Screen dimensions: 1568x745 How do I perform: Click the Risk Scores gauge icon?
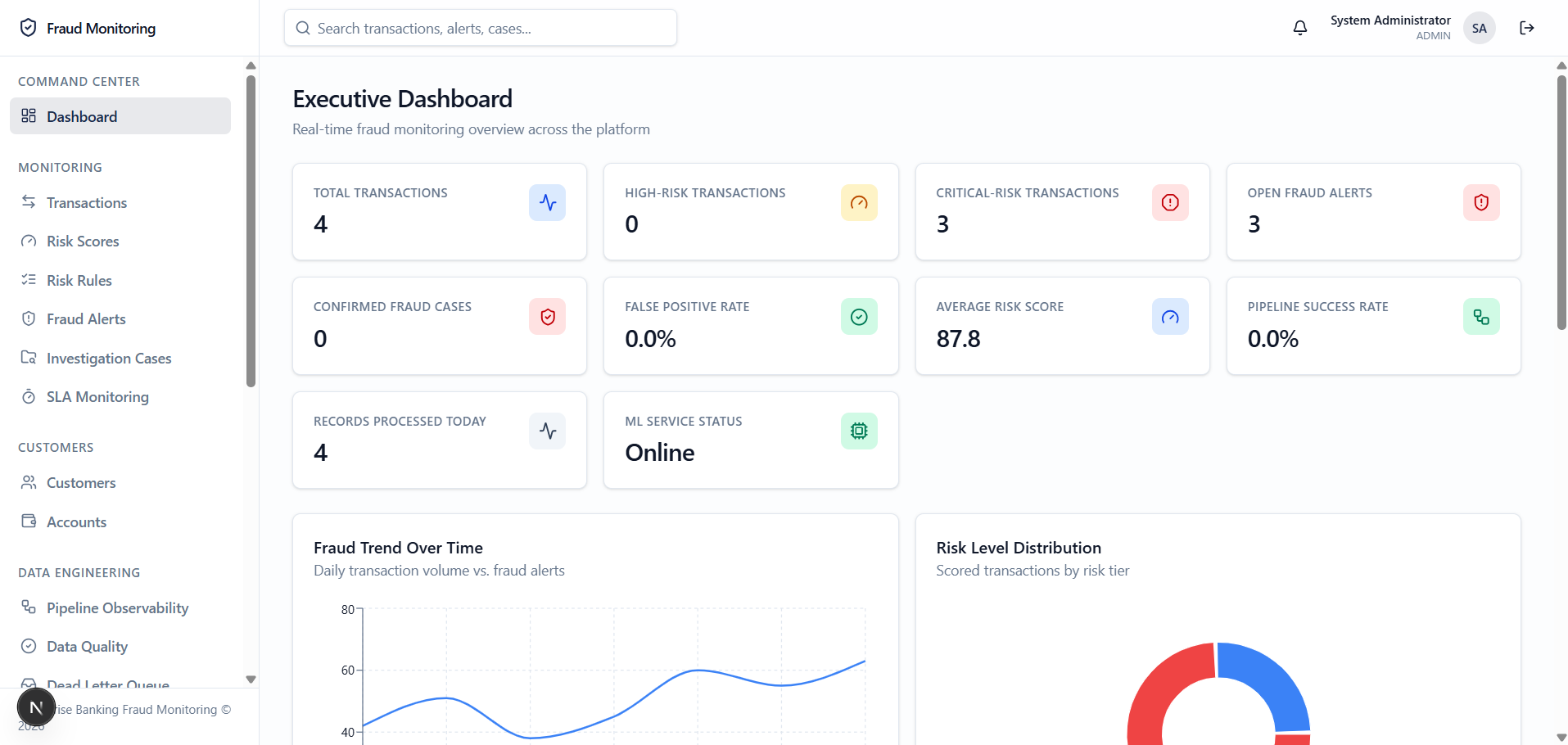point(29,241)
